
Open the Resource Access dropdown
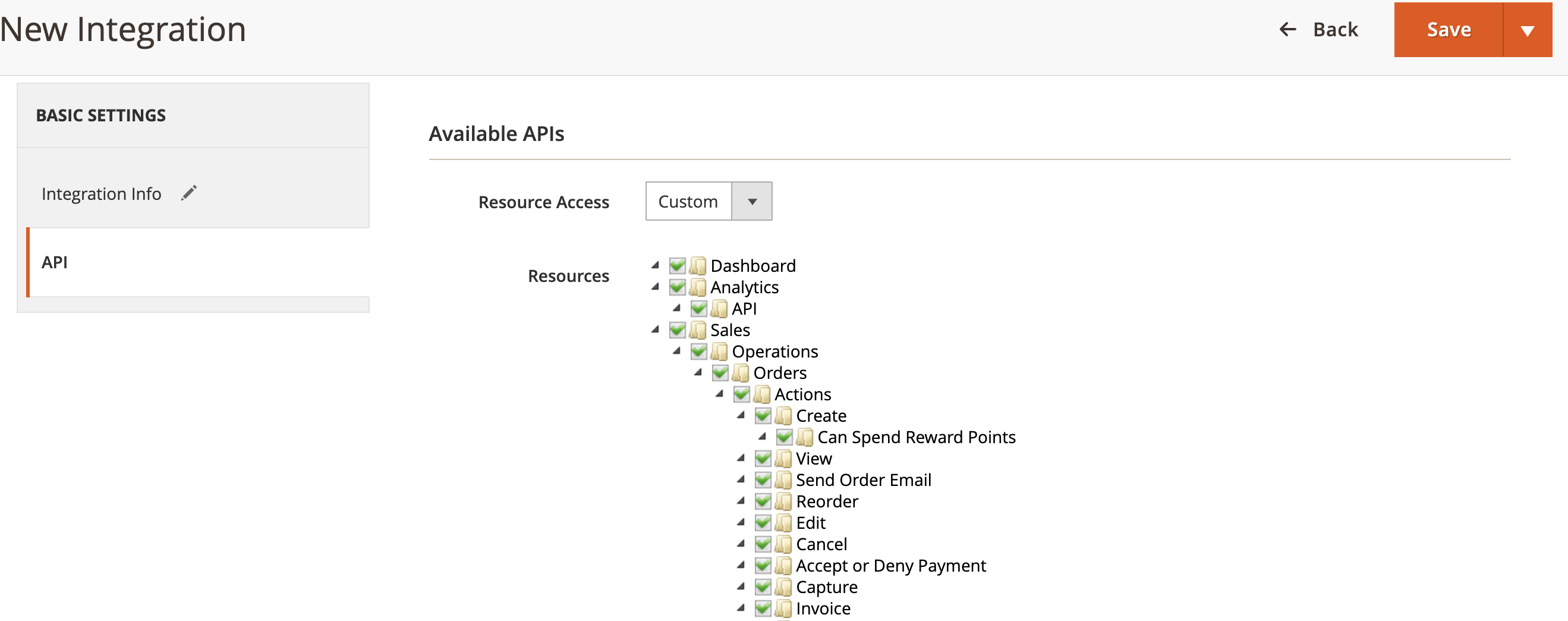tap(708, 201)
